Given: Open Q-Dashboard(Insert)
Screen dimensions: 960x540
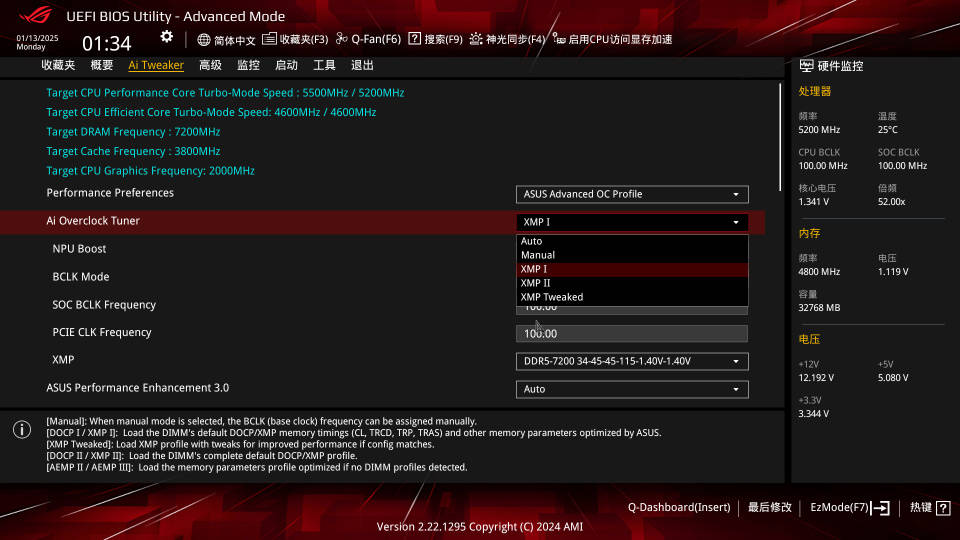Looking at the screenshot, I should pos(679,508).
